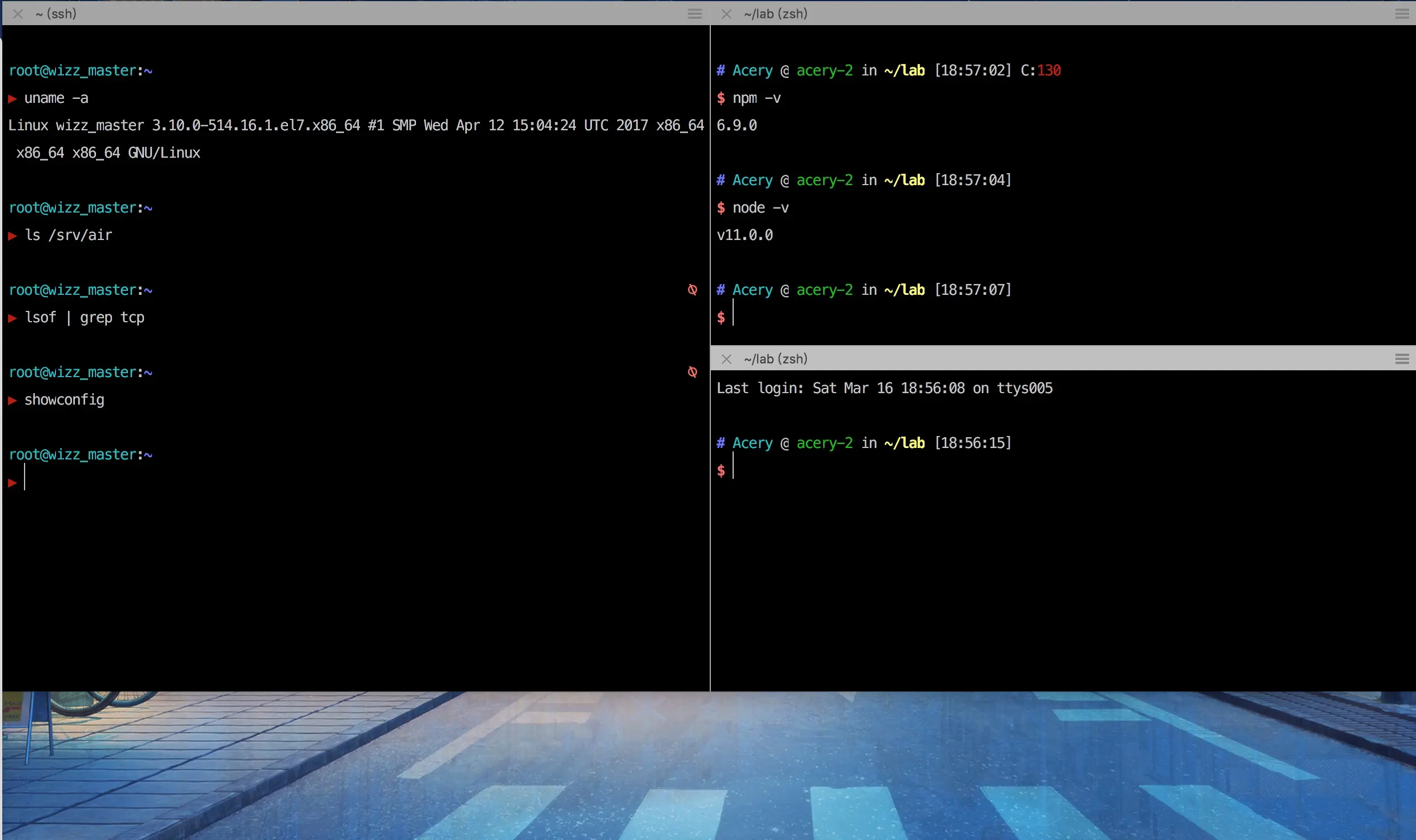Click the red arrow before ls /srv/air
The image size is (1416, 840).
pos(13,235)
